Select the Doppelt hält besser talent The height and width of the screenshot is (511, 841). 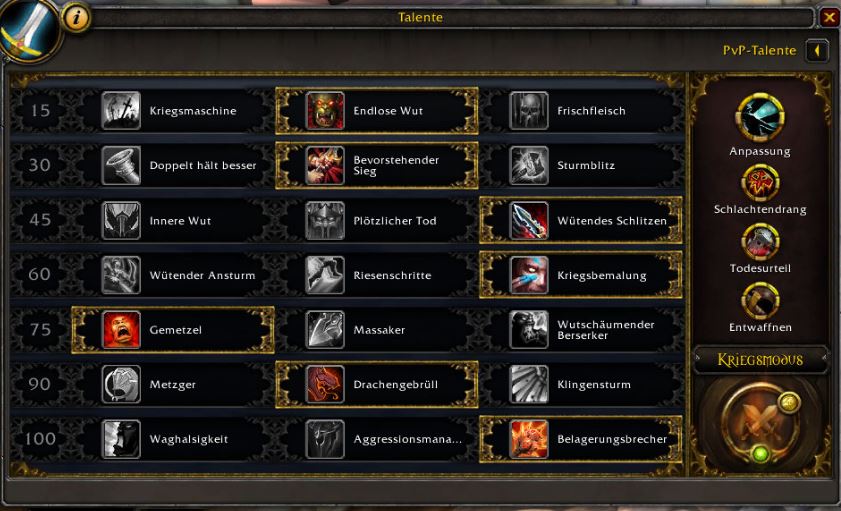(174, 165)
